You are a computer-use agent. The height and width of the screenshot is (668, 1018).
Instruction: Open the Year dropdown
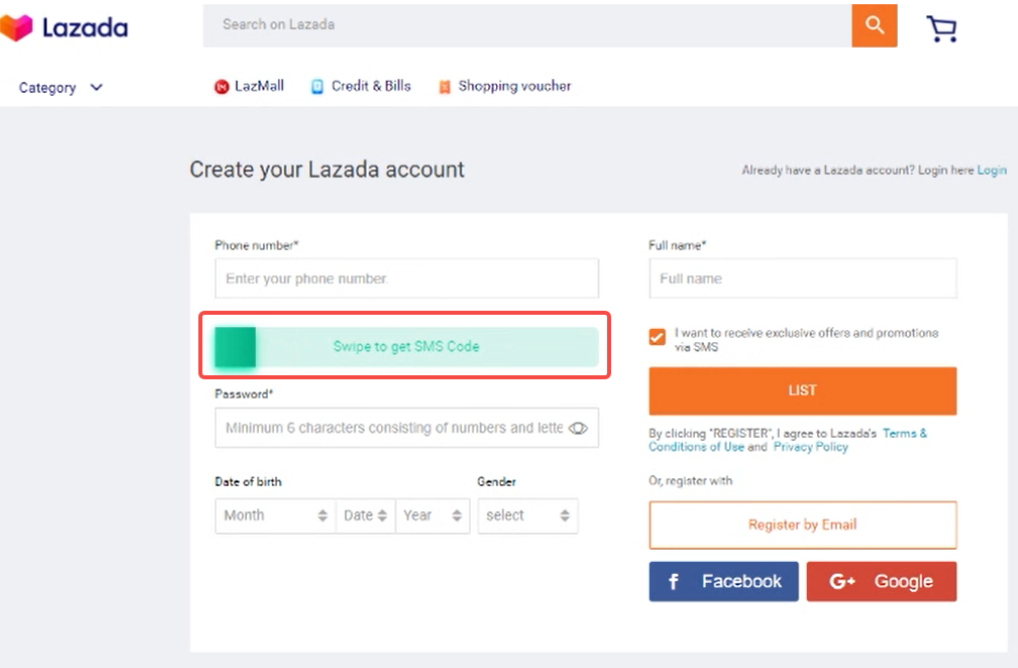coord(432,515)
